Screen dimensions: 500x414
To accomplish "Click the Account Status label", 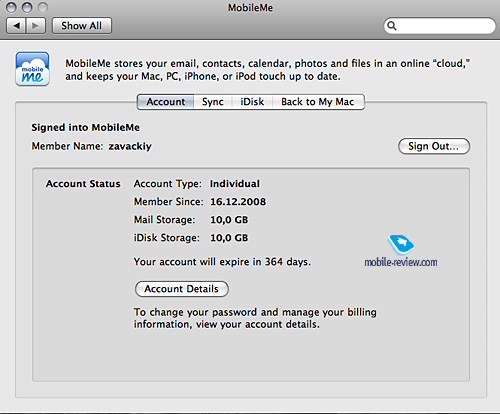I will click(x=83, y=184).
